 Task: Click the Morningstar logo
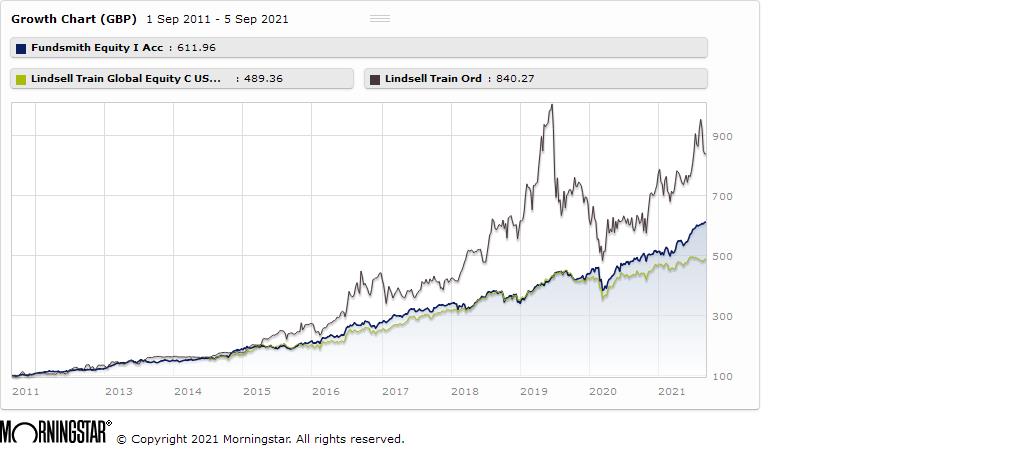click(x=55, y=433)
